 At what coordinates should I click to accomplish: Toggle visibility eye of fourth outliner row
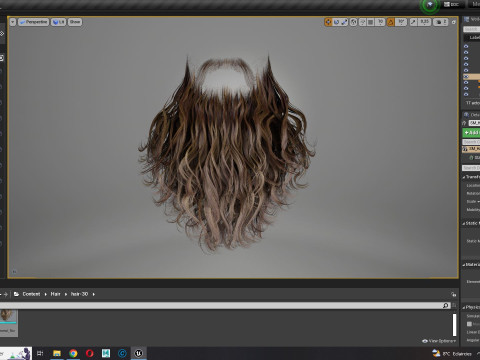tap(466, 64)
